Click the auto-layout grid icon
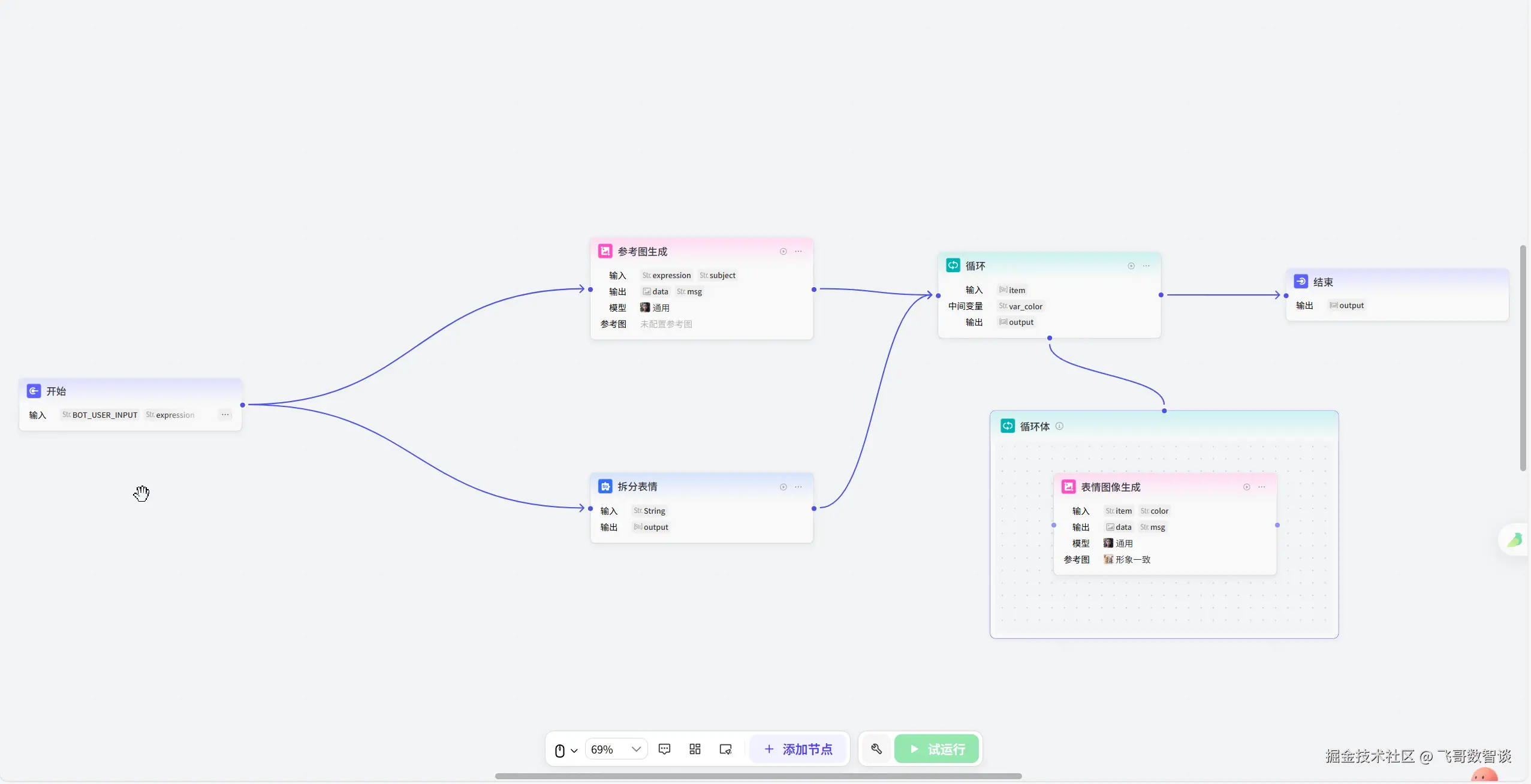This screenshot has height=784, width=1531. pyautogui.click(x=695, y=749)
